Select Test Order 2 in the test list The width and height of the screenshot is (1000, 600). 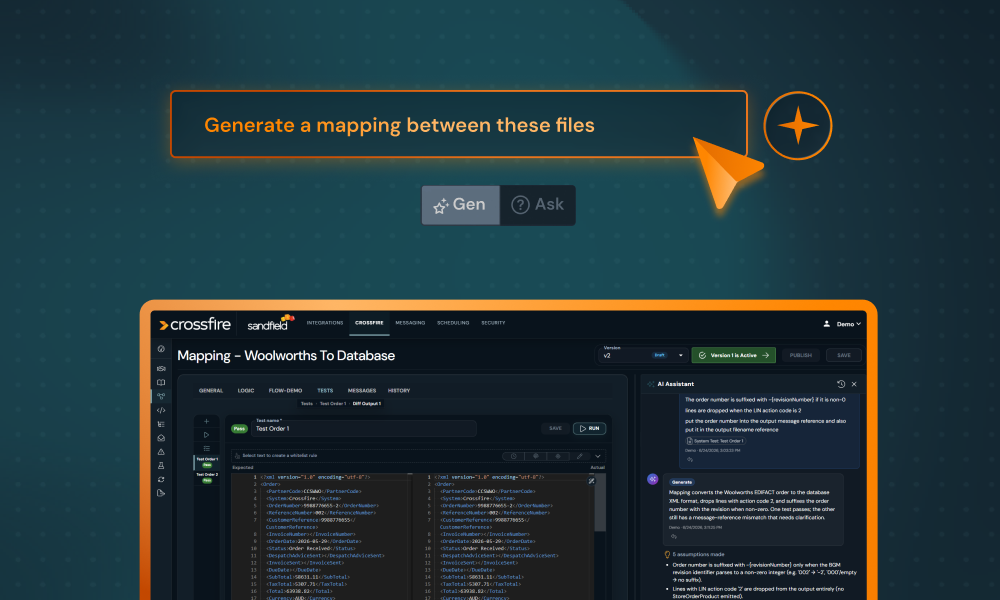pyautogui.click(x=207, y=478)
